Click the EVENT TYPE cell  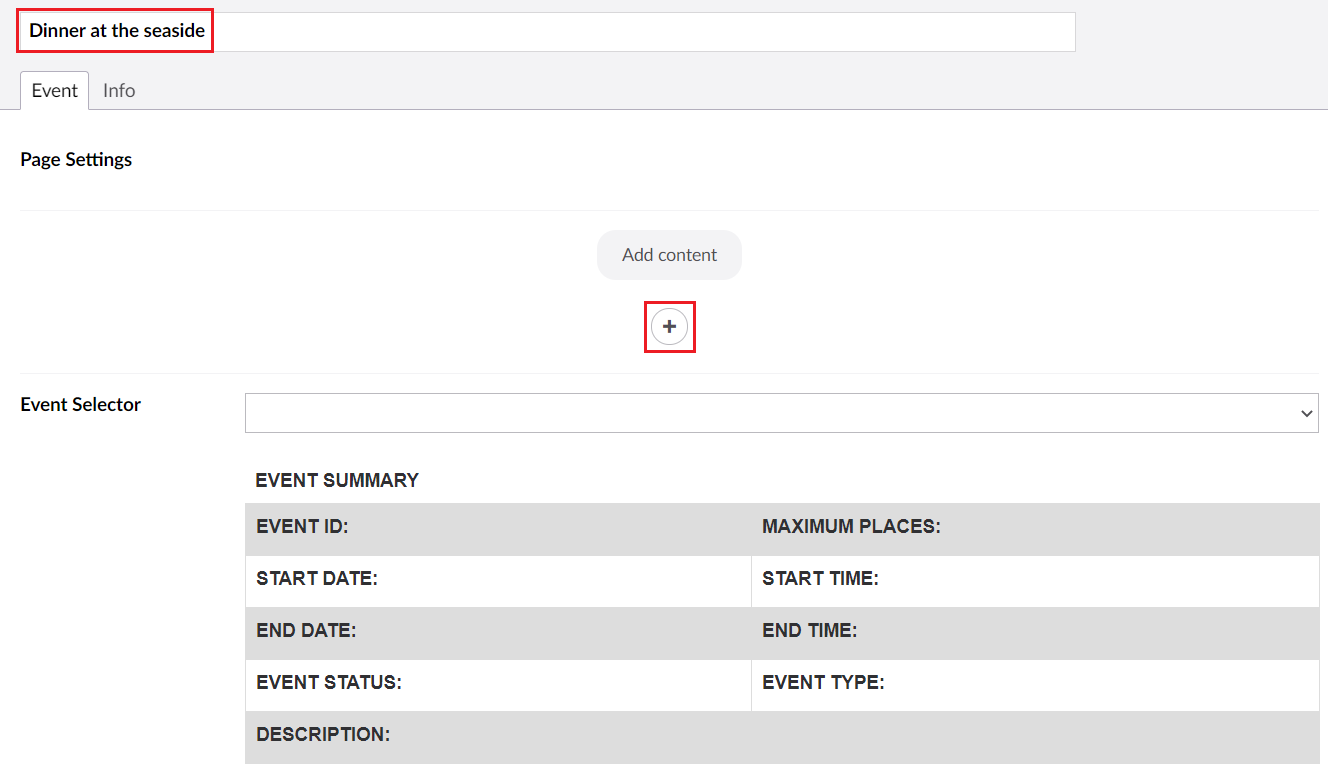click(1034, 683)
